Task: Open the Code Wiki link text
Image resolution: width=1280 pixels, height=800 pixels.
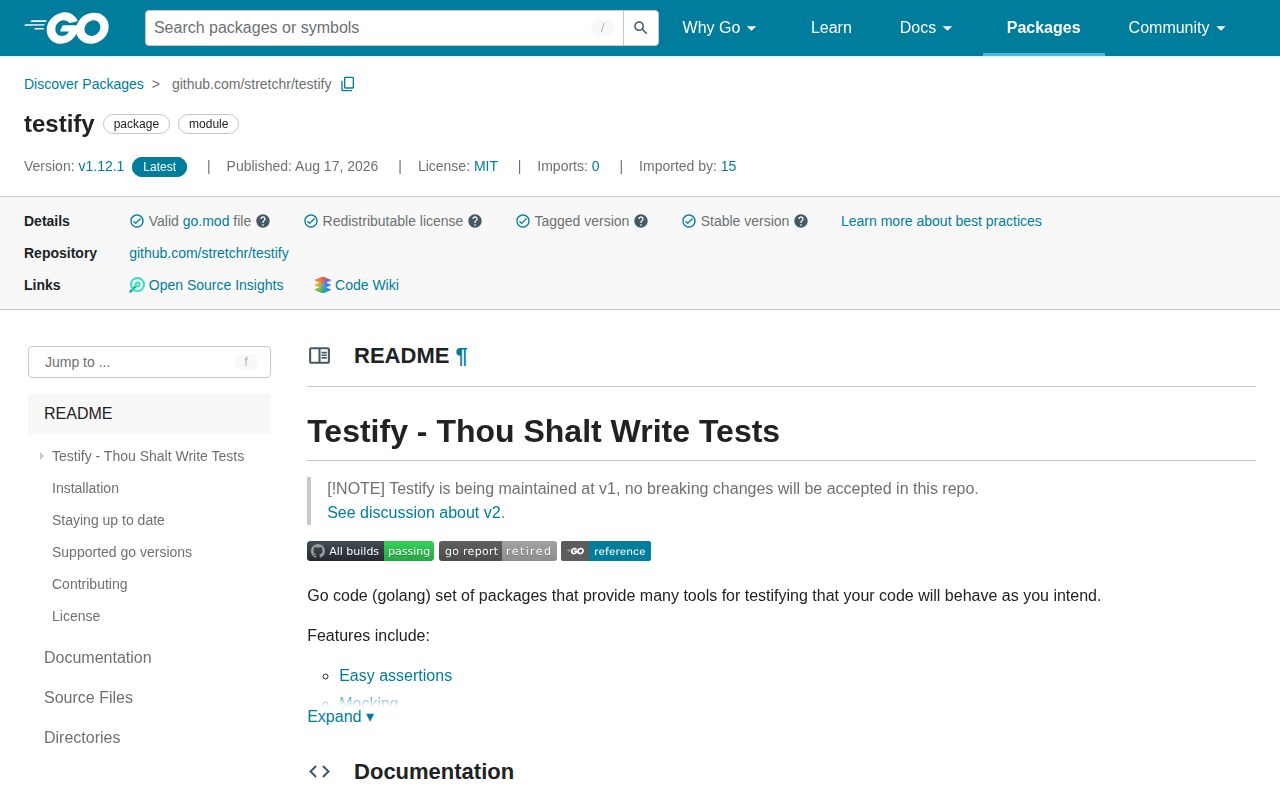Action: (367, 285)
